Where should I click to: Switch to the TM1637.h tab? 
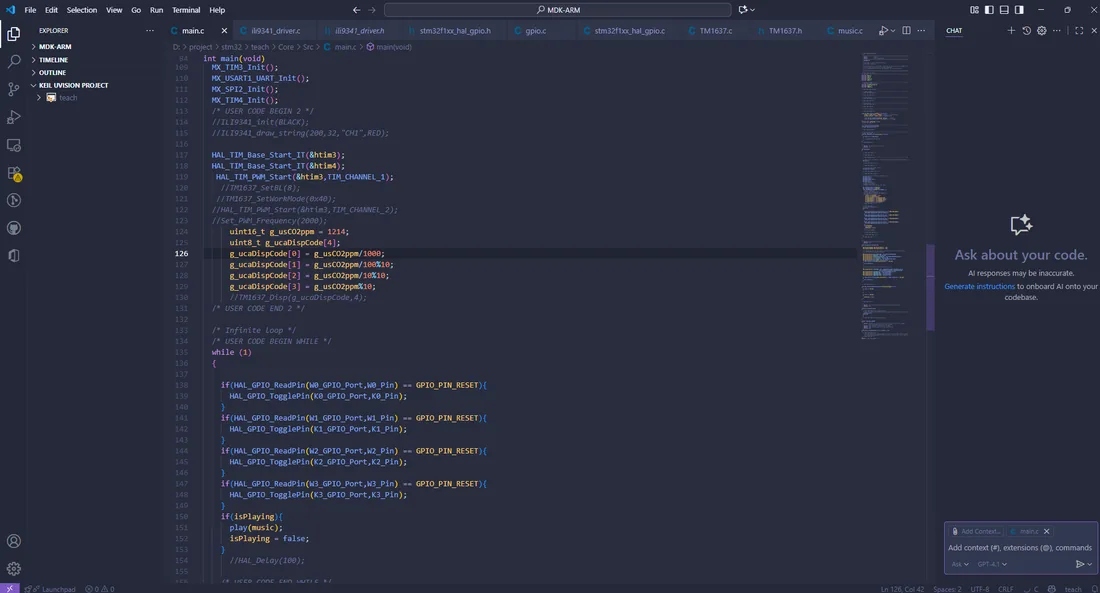point(784,30)
